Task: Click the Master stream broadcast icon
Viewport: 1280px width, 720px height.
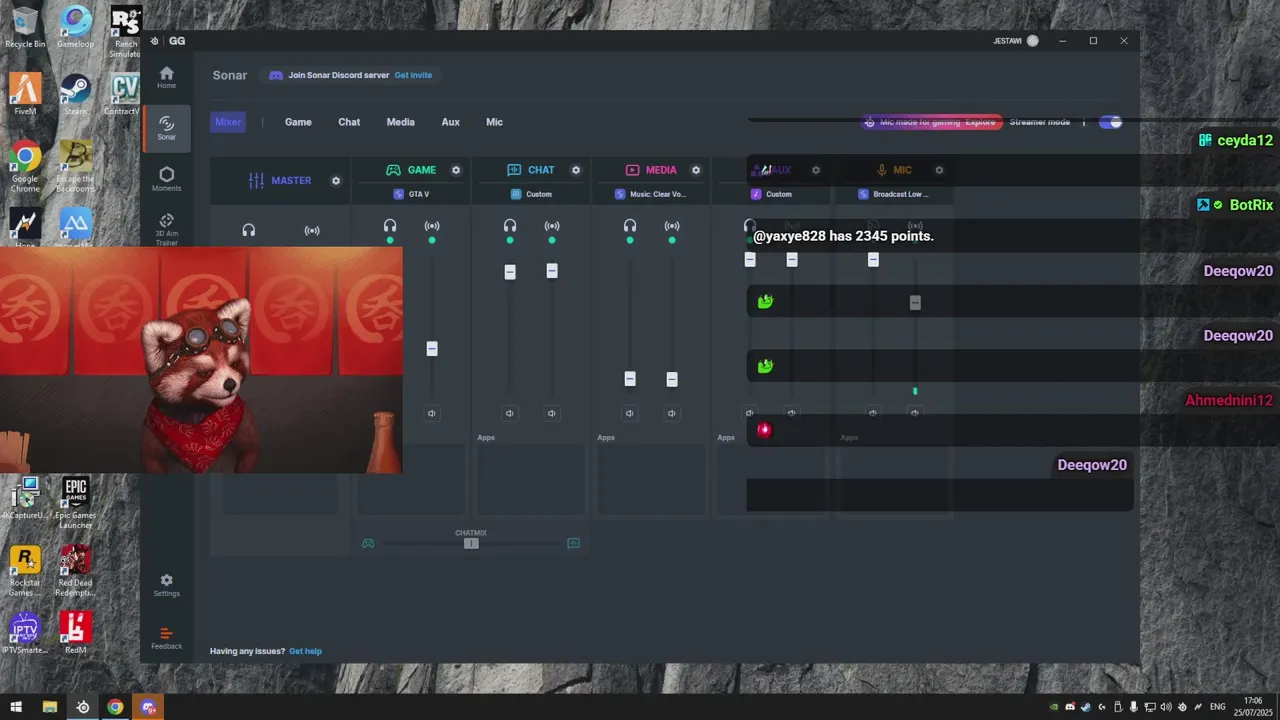Action: tap(312, 230)
